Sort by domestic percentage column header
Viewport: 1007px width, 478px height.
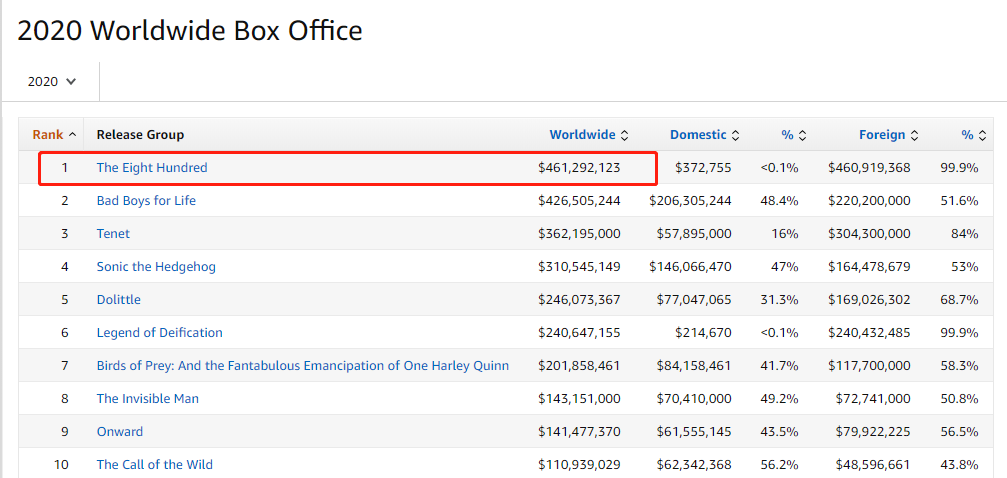[x=794, y=135]
